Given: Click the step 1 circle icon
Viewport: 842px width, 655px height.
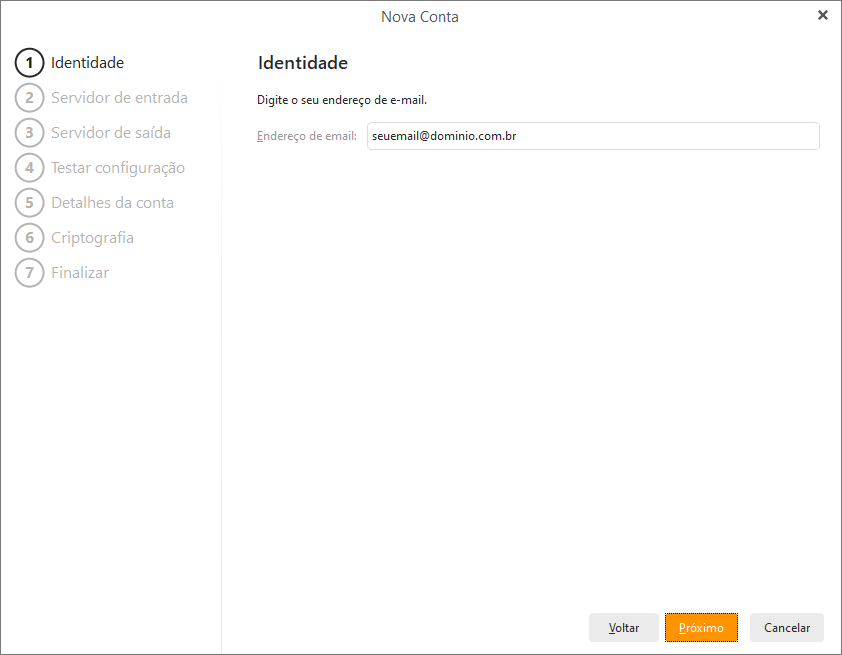Looking at the screenshot, I should coord(30,63).
